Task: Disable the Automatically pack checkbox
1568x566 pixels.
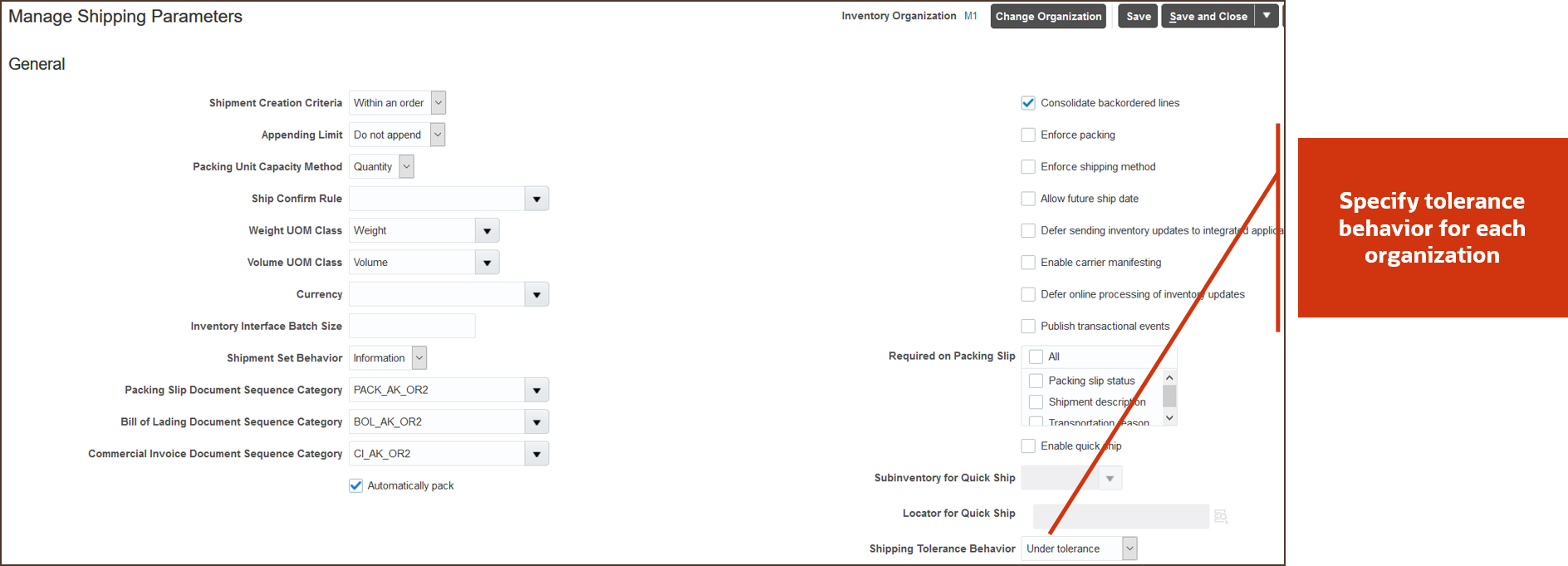Action: pyautogui.click(x=356, y=486)
